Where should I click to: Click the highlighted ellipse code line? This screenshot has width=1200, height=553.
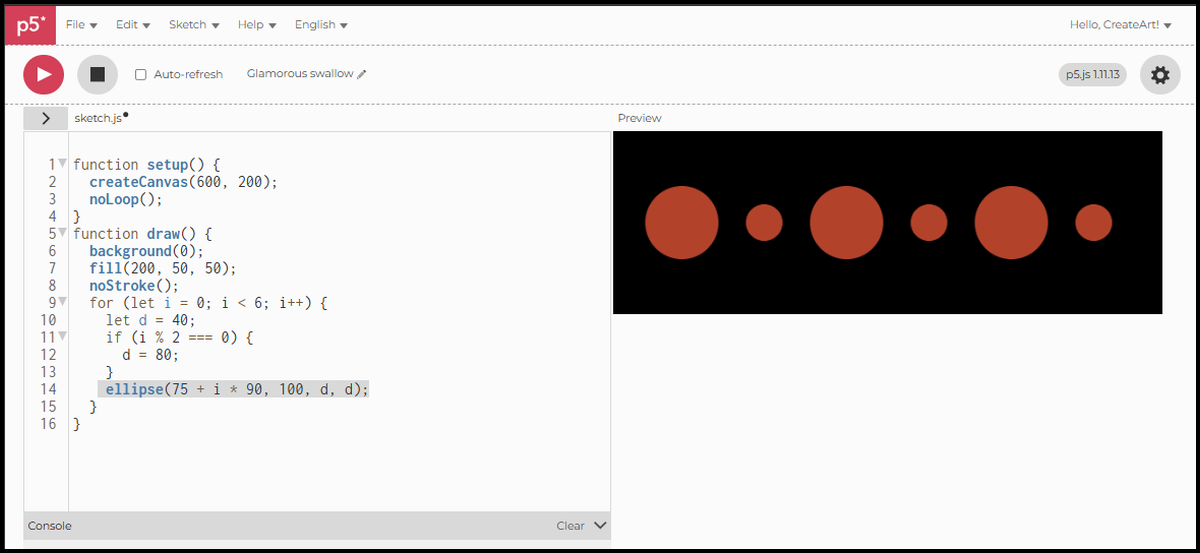[237, 389]
